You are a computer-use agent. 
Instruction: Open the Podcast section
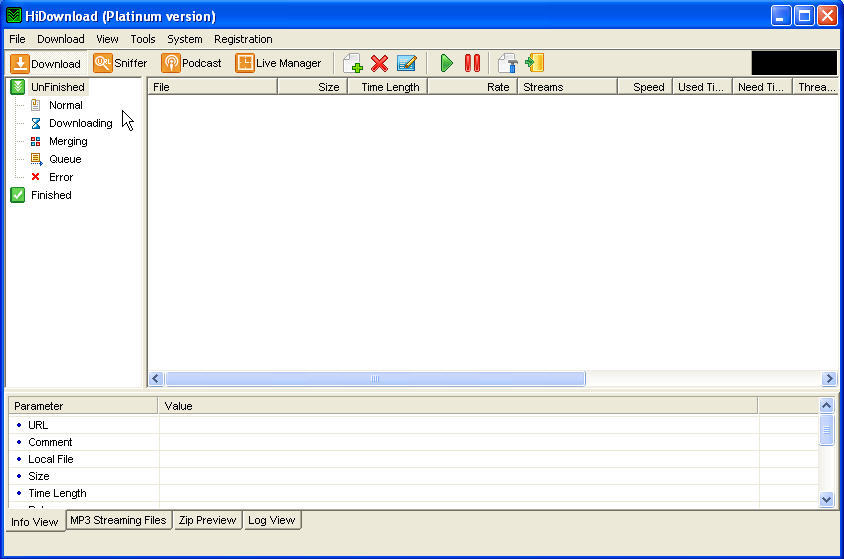coord(192,63)
